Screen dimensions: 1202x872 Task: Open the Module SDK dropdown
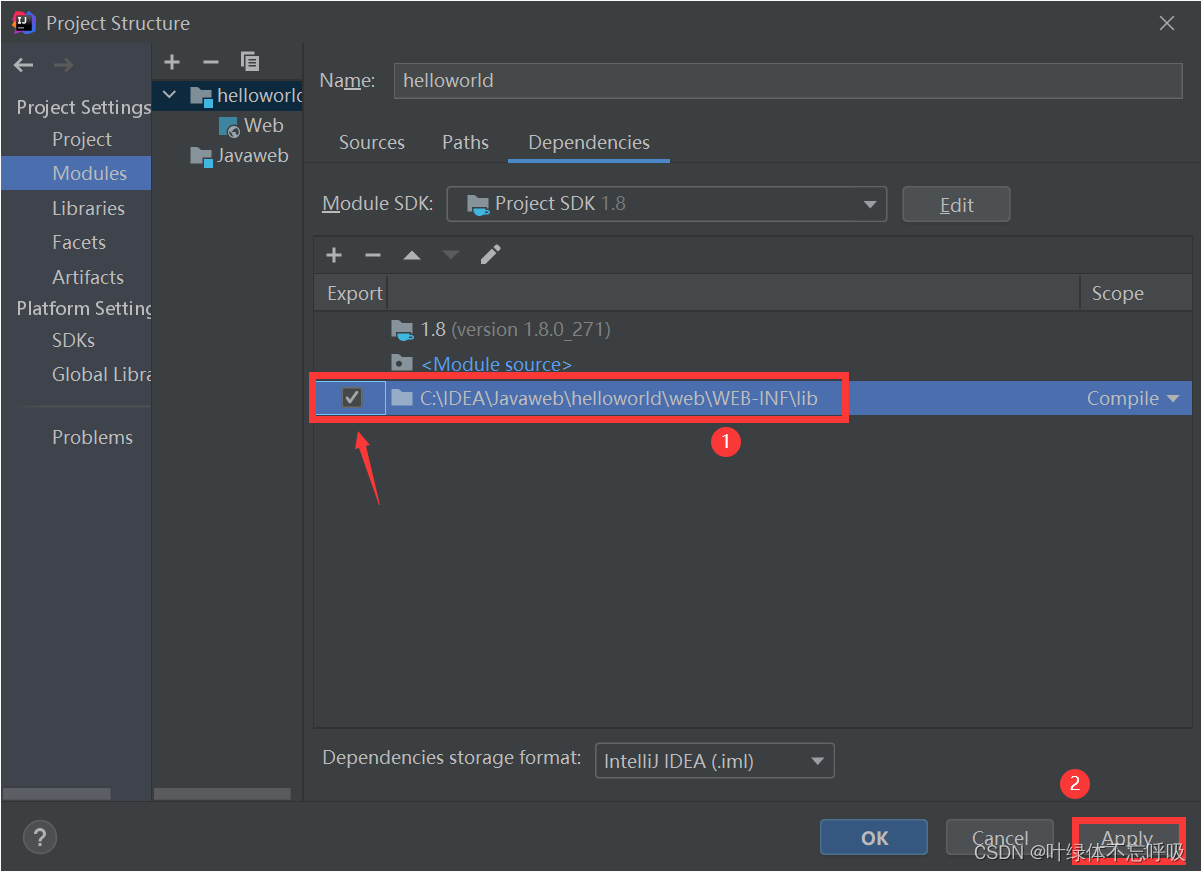click(x=666, y=204)
